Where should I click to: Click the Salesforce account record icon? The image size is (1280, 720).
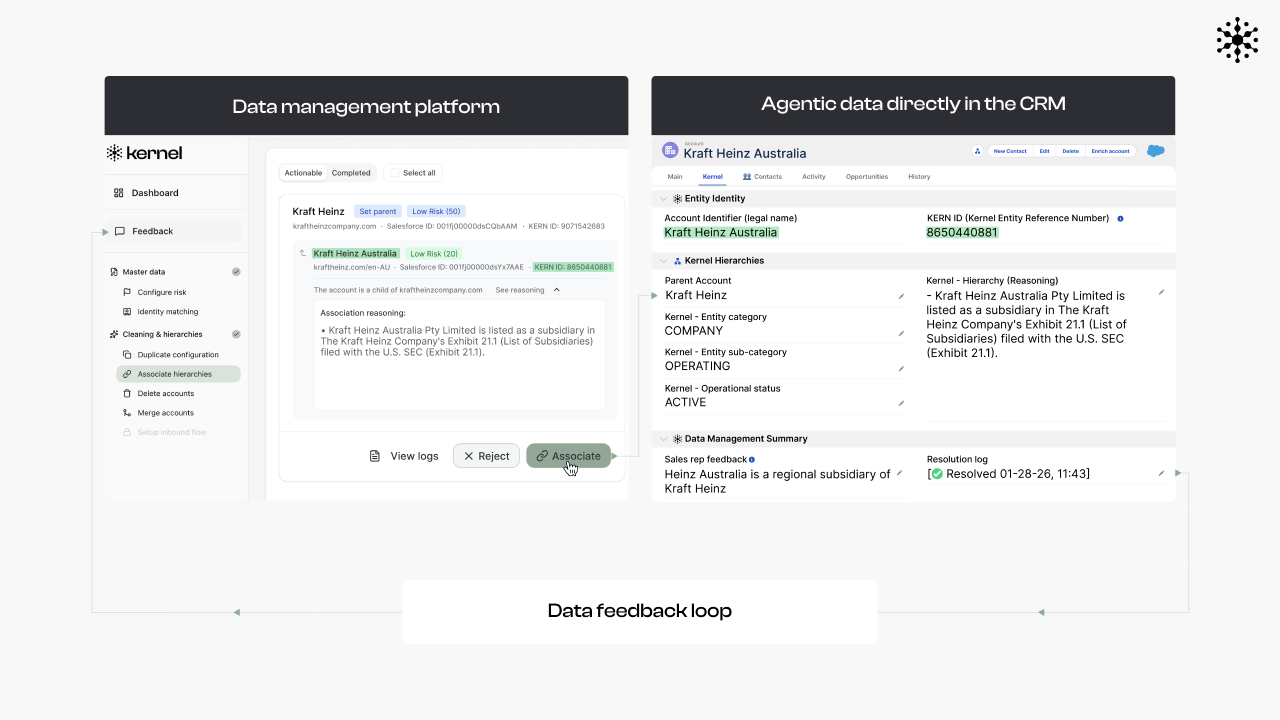tap(670, 150)
